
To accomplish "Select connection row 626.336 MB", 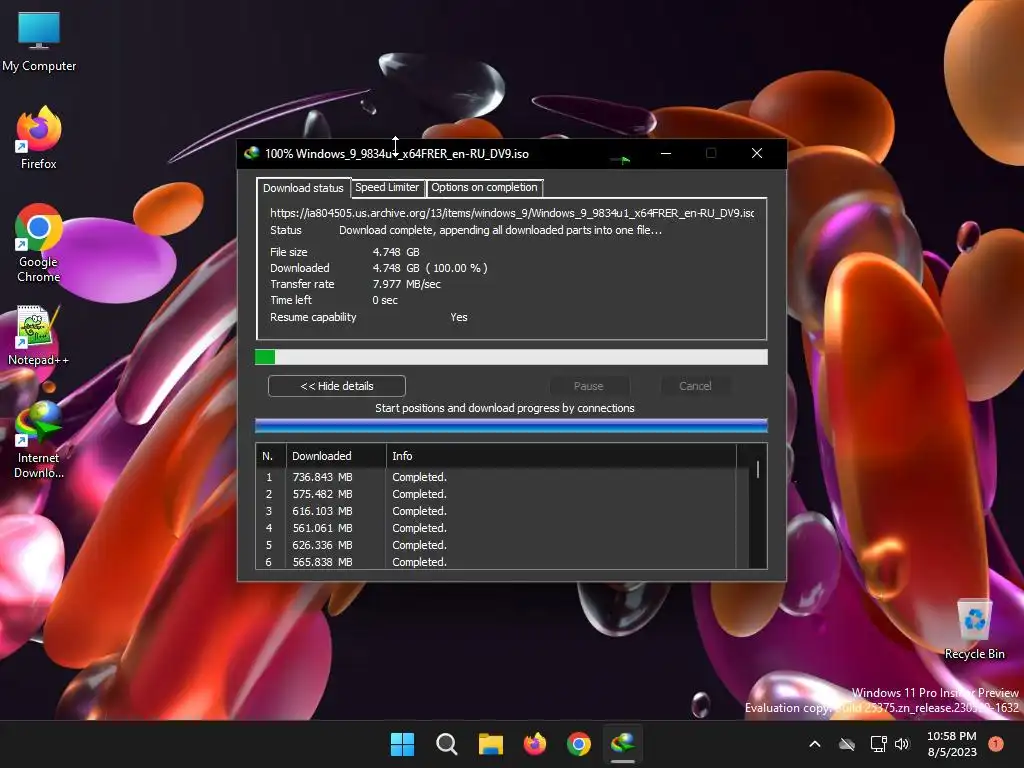I will [496, 545].
